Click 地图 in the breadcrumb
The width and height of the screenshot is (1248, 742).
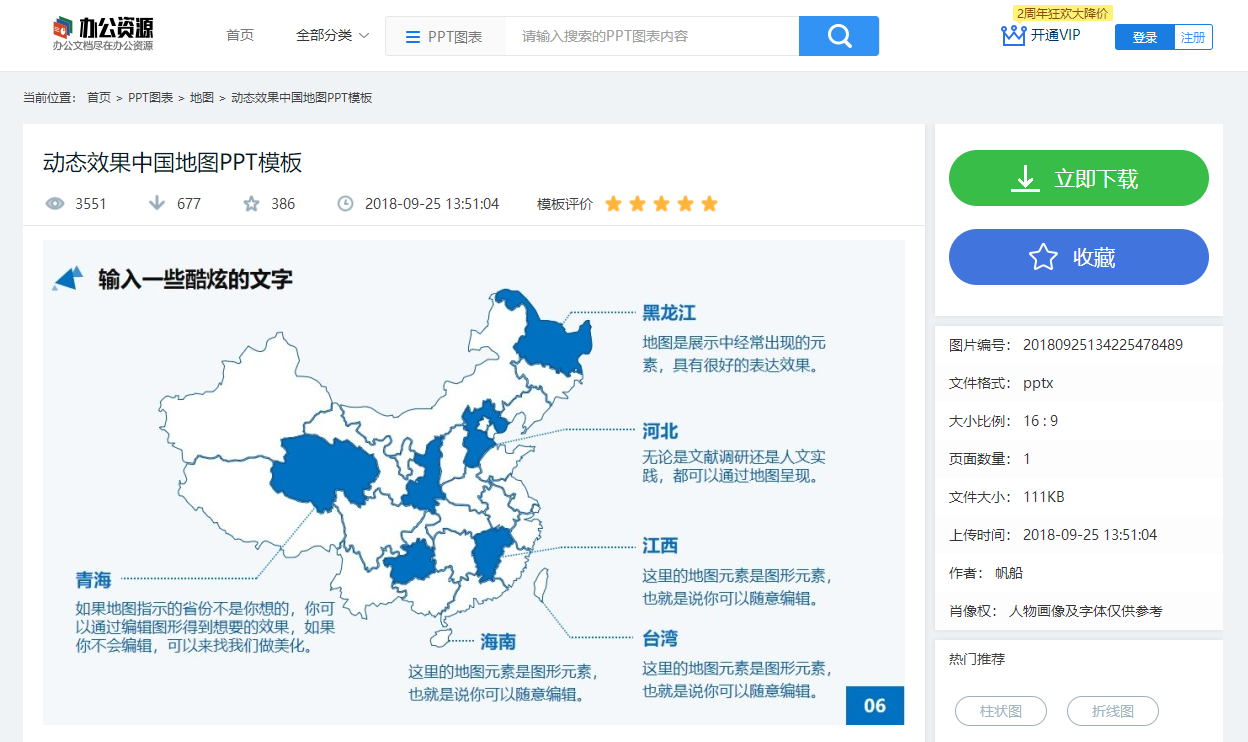click(202, 98)
